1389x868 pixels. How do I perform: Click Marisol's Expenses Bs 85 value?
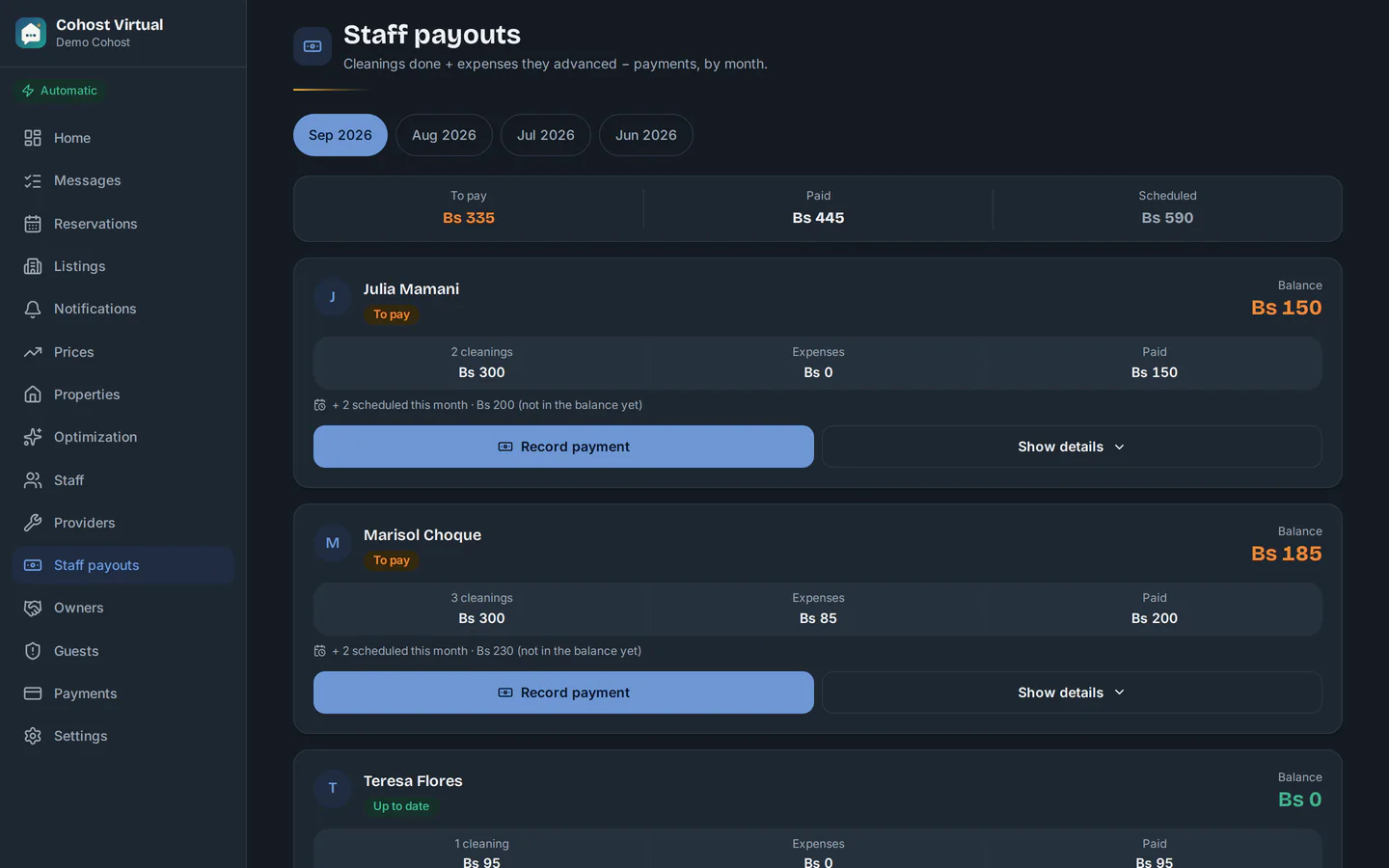(818, 618)
